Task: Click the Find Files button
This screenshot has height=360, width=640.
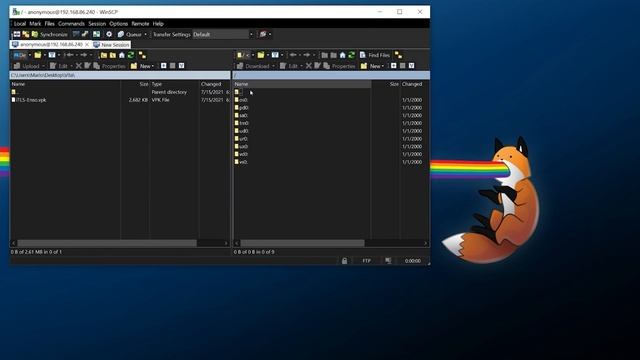Action: pos(375,55)
